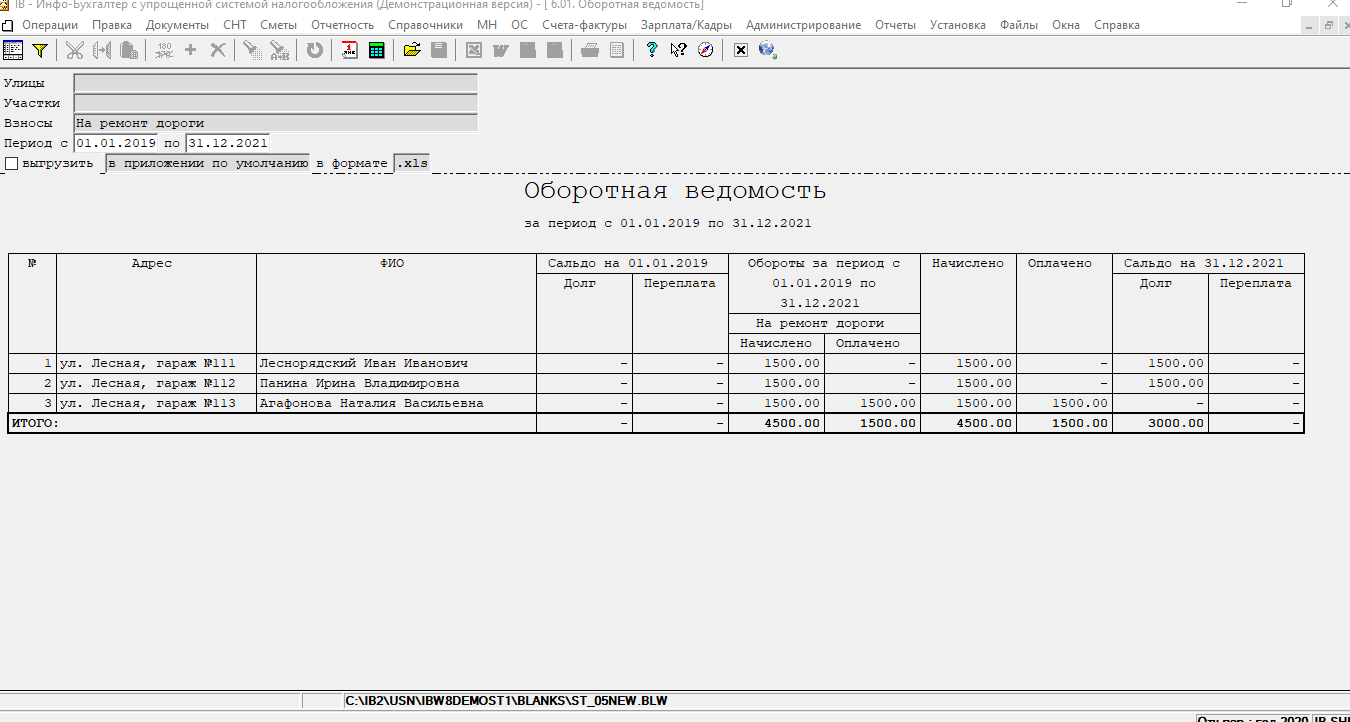Screen dimensions: 1350x722
Task: Open the Отчетность menu
Action: pyautogui.click(x=342, y=25)
